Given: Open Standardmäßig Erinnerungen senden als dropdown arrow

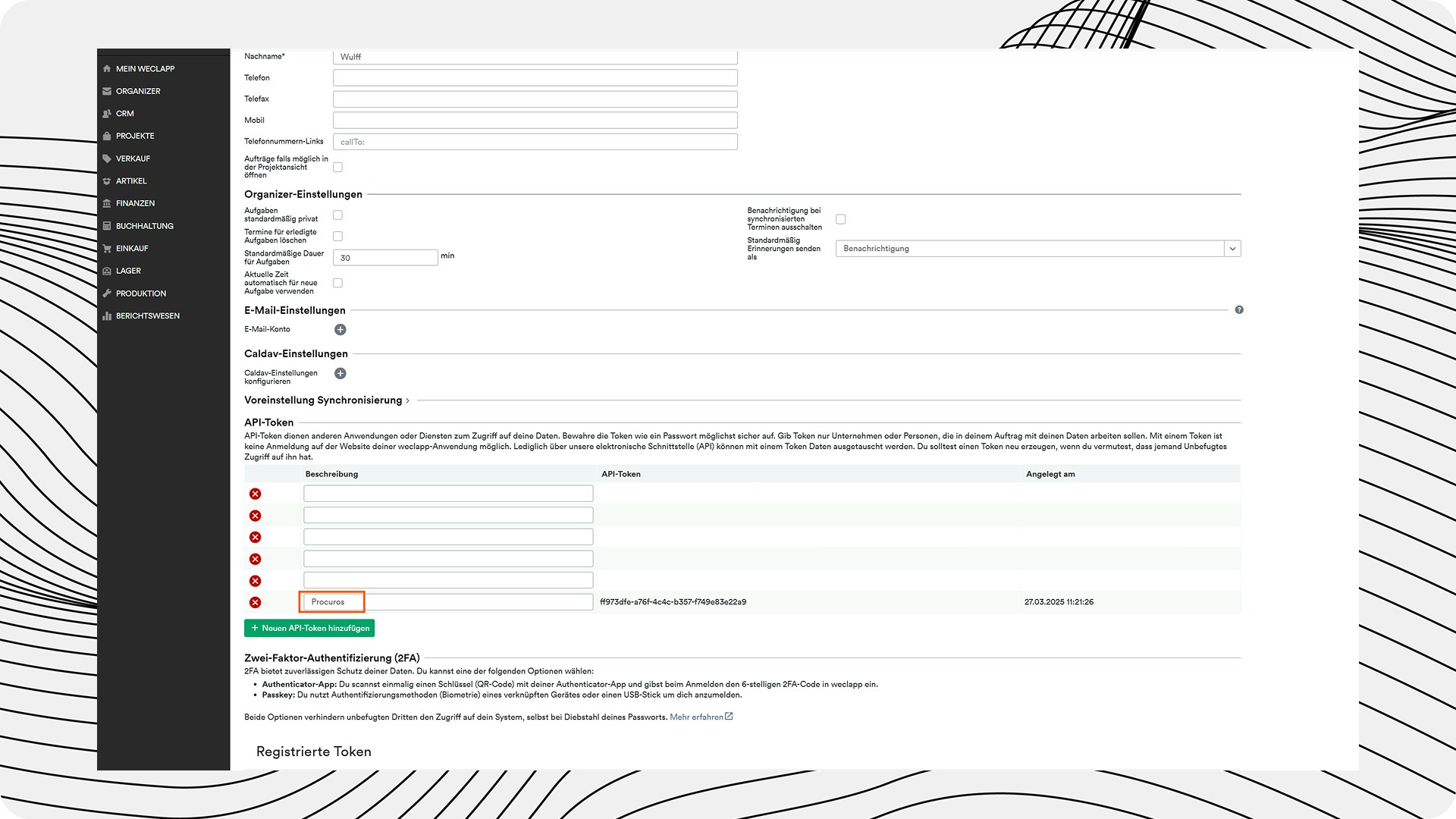Looking at the screenshot, I should [x=1232, y=249].
